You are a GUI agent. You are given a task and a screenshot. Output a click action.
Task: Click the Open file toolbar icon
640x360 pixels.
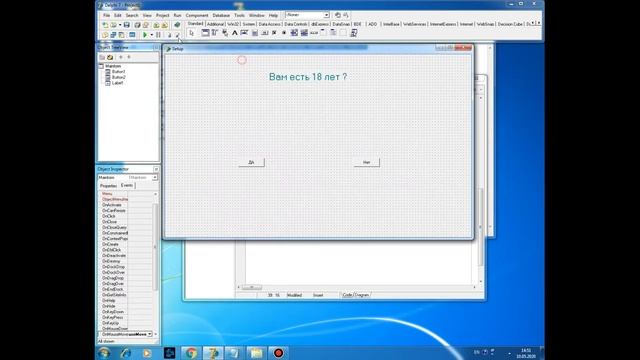[113, 25]
